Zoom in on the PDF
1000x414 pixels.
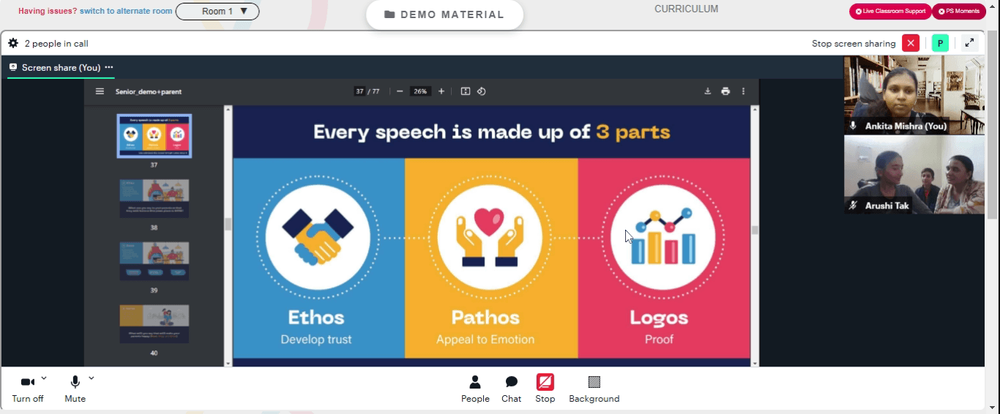tap(441, 91)
